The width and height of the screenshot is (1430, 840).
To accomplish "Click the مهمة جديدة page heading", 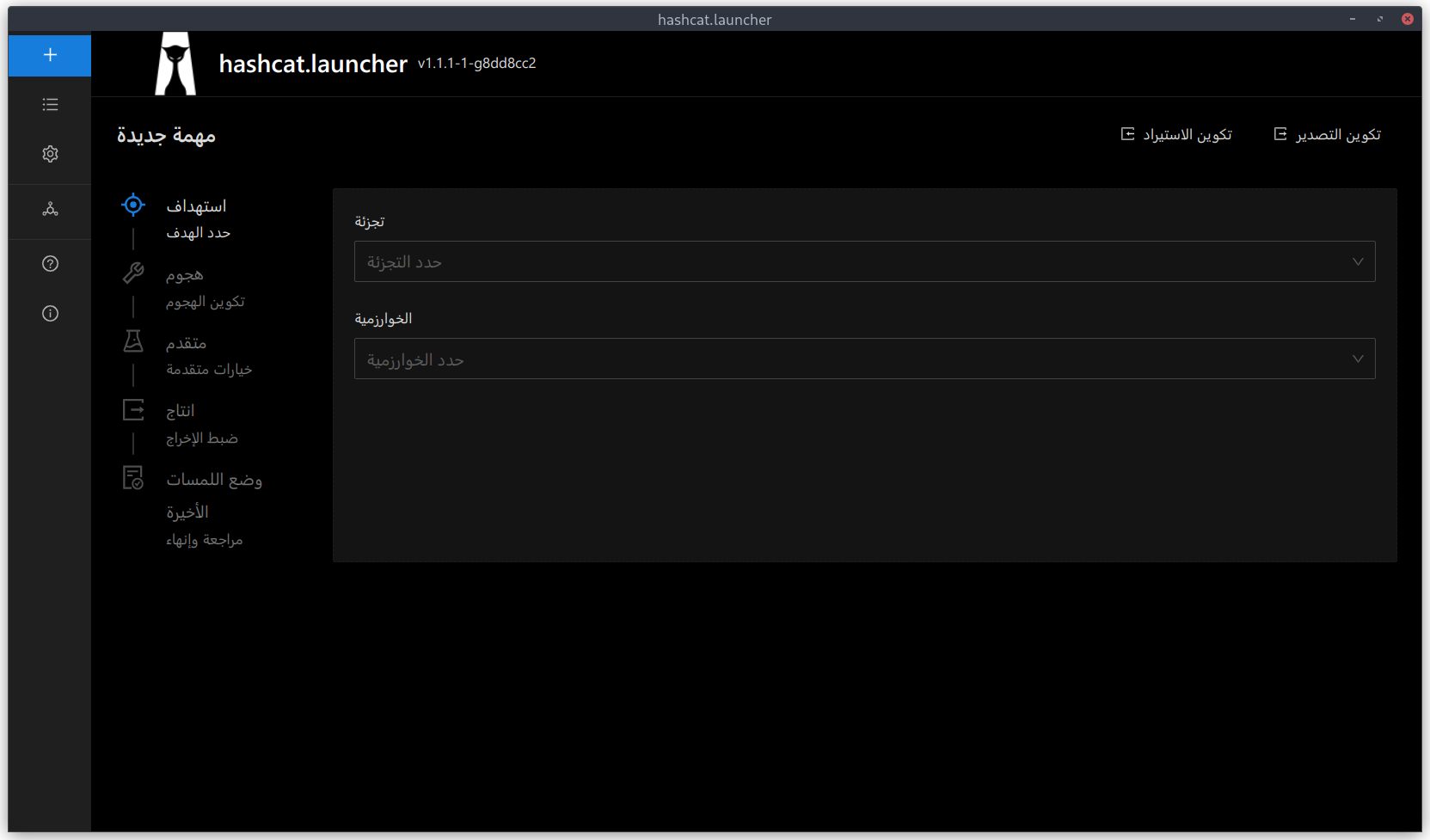I will [x=167, y=136].
